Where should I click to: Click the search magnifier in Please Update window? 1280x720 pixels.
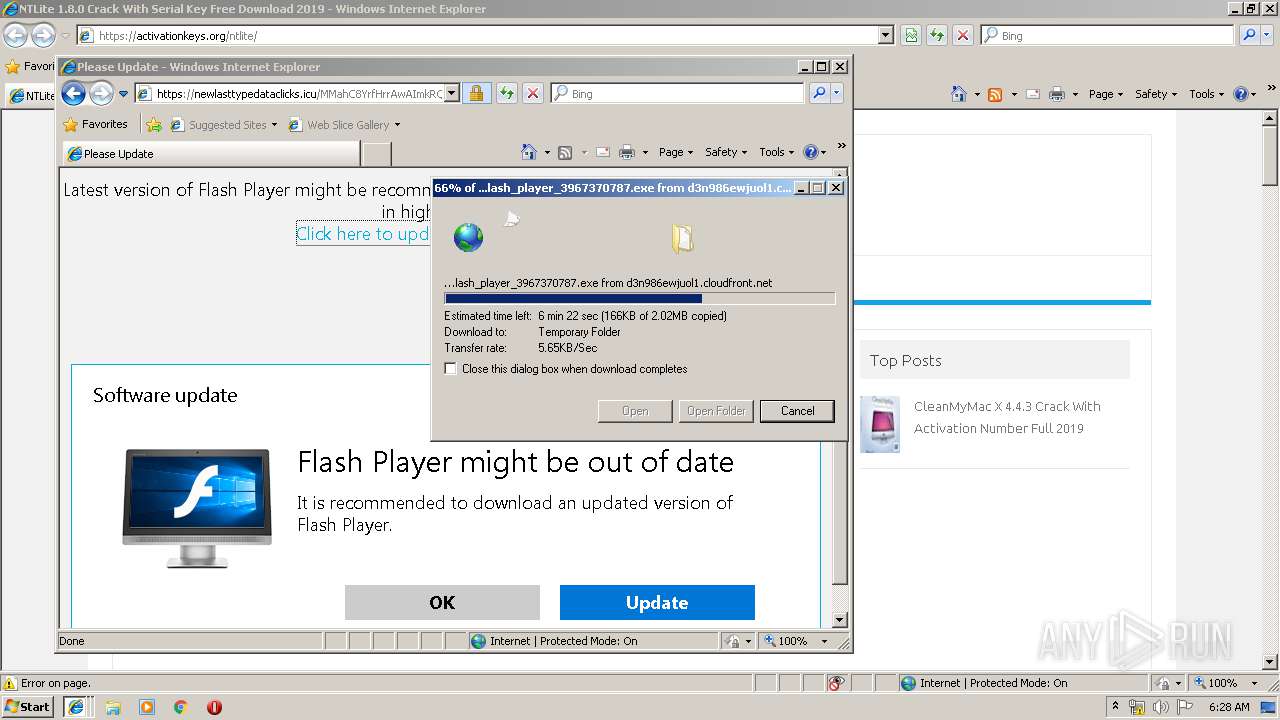coord(819,93)
